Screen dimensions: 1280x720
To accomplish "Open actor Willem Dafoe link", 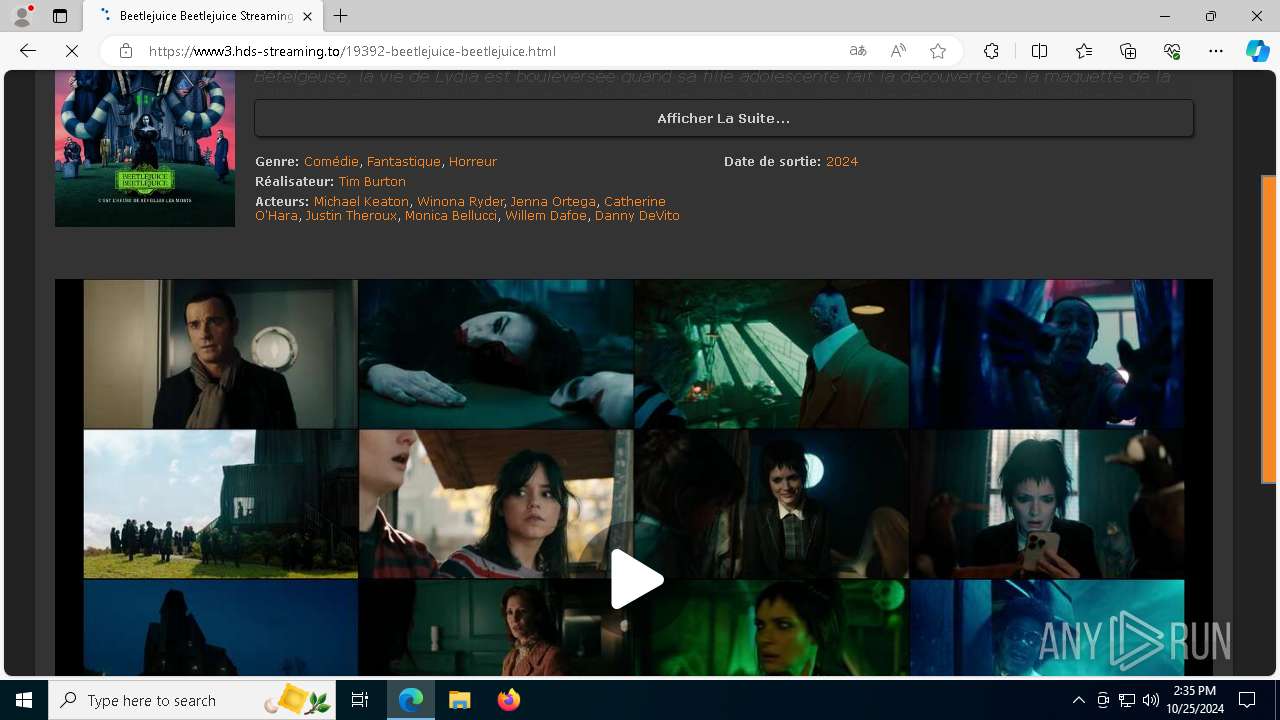I will [x=546, y=215].
